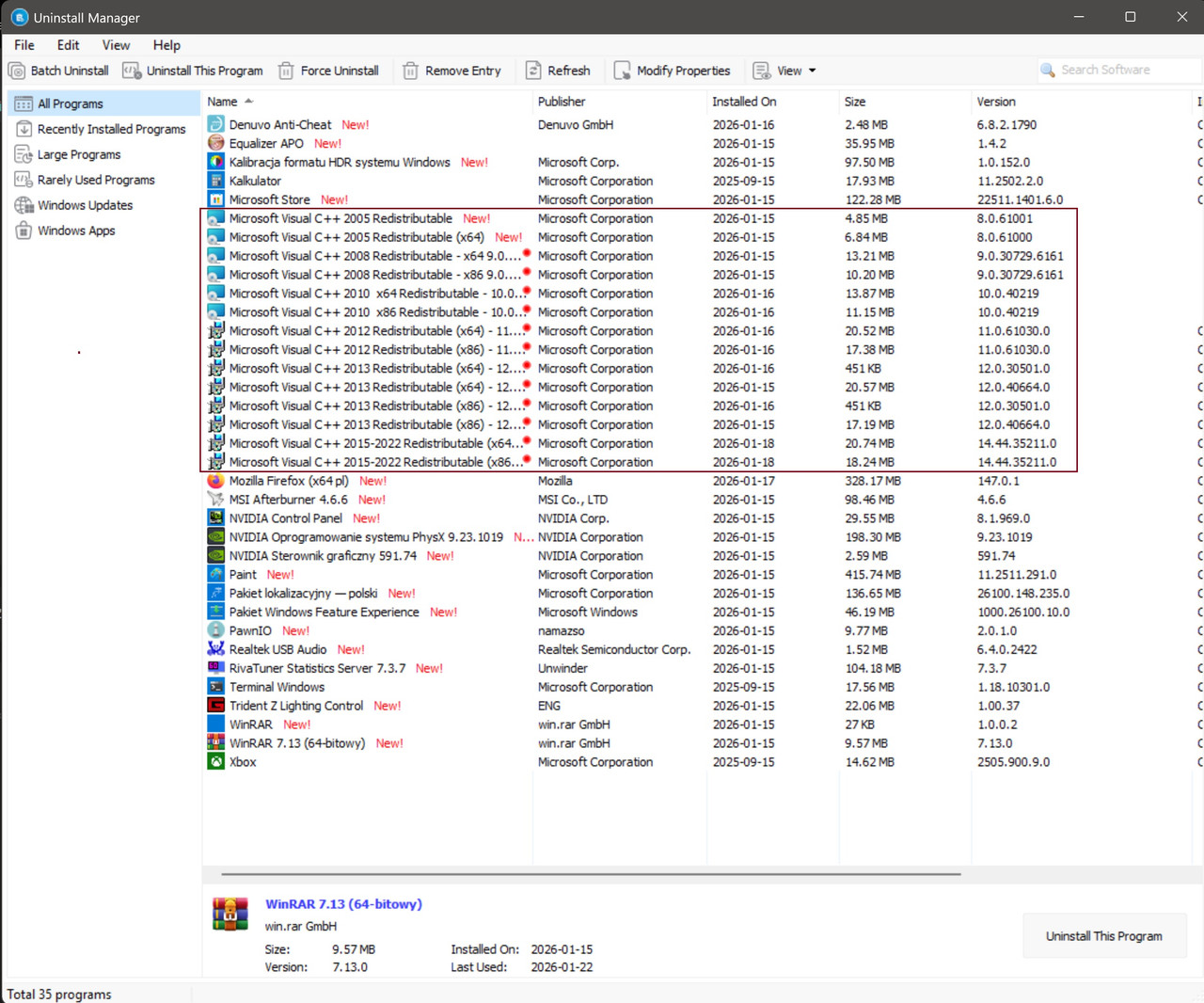The height and width of the screenshot is (1003, 1204).
Task: Click the Force Uninstall trash icon
Action: point(285,71)
